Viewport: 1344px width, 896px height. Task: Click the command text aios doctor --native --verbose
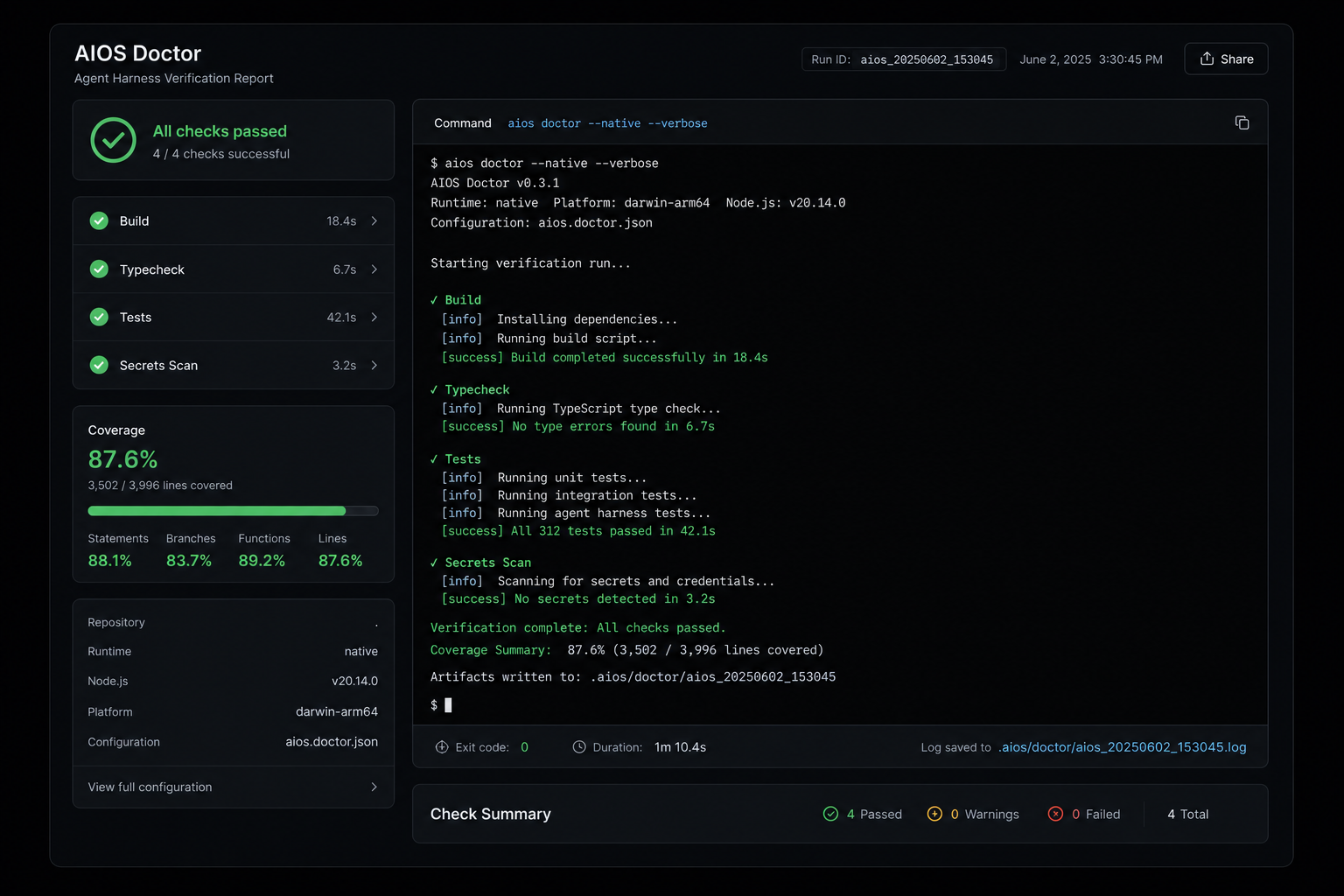coord(607,123)
